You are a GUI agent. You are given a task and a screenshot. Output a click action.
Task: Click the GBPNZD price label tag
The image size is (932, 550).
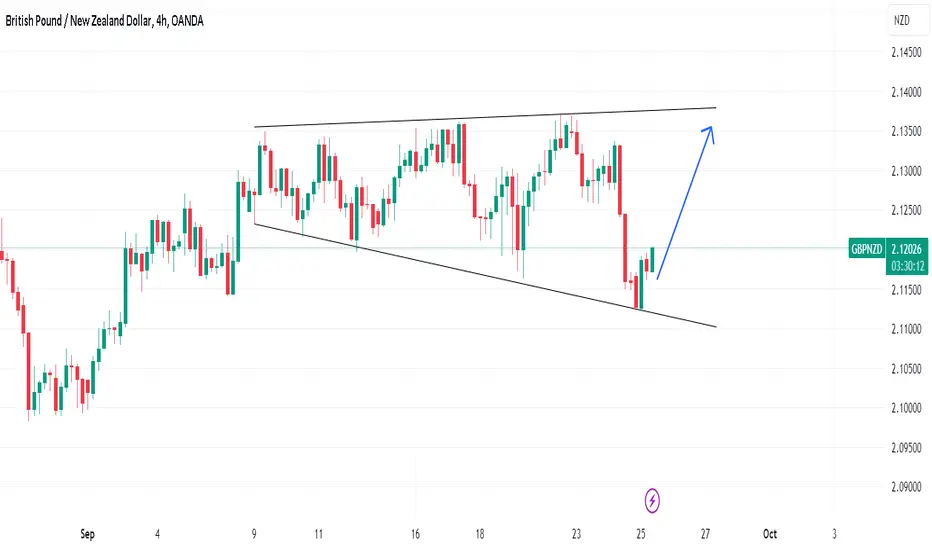[x=867, y=249]
